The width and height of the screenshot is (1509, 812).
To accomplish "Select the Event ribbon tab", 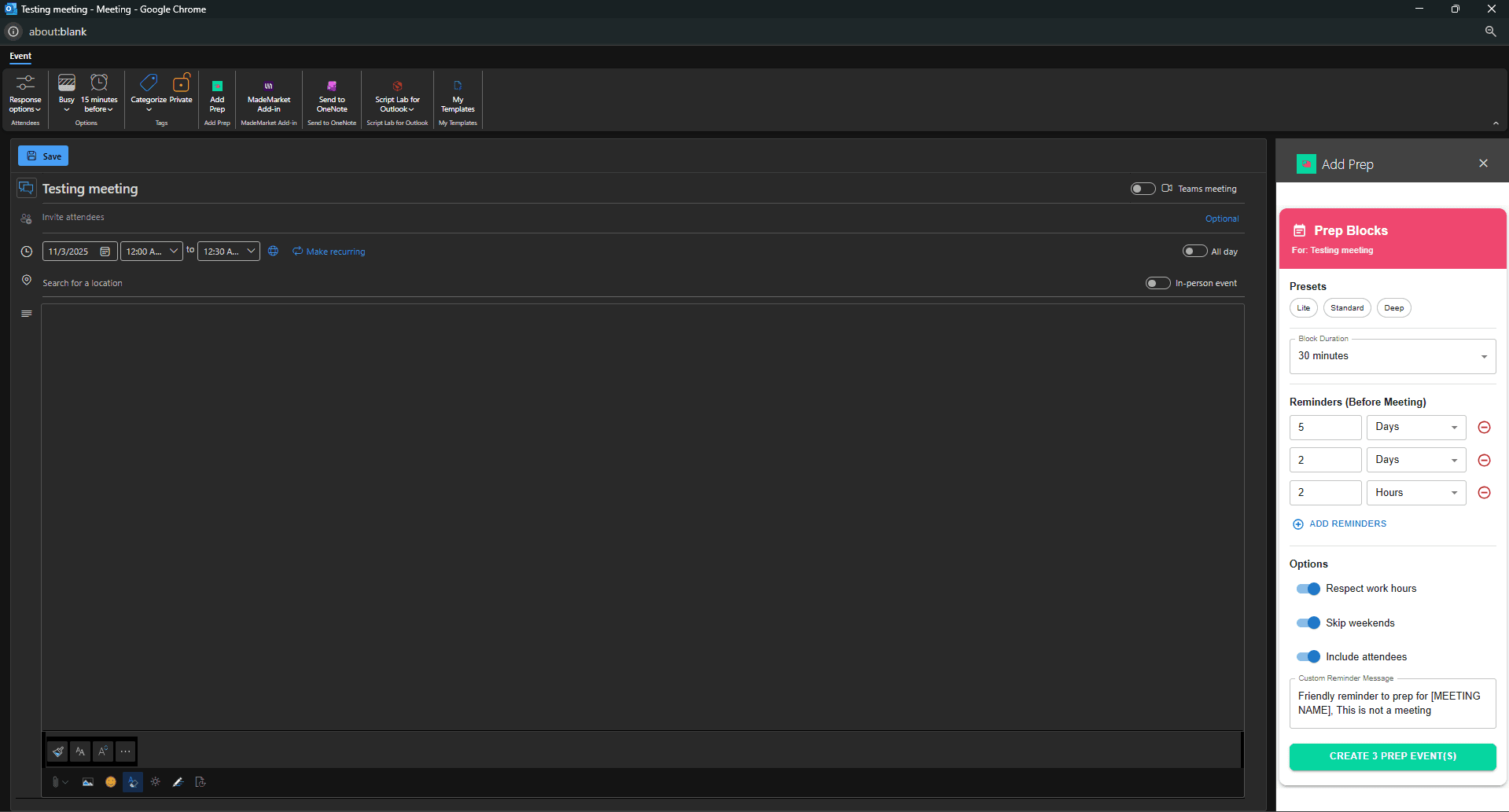I will pos(20,56).
